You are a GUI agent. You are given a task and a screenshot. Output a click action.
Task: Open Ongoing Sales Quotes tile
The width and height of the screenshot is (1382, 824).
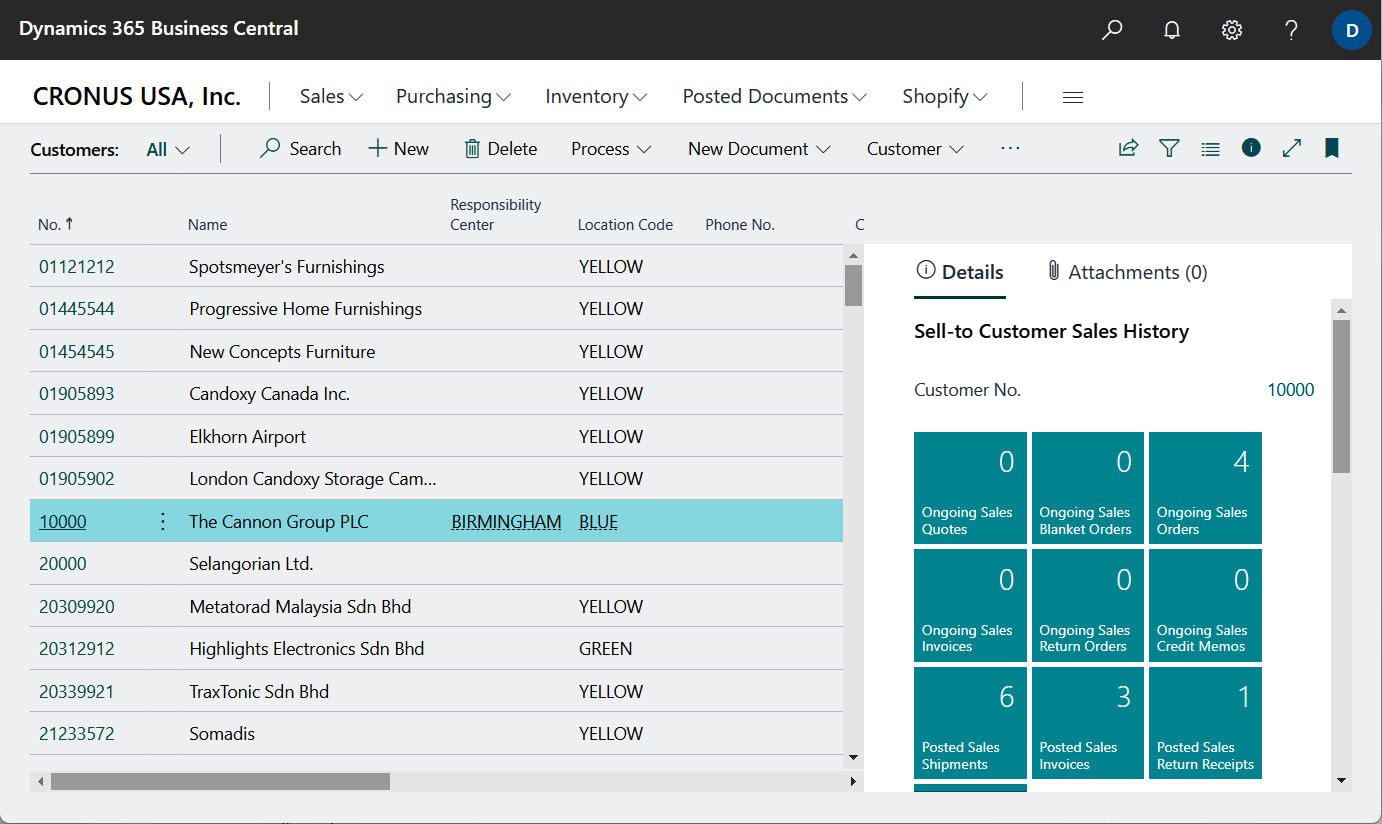970,488
